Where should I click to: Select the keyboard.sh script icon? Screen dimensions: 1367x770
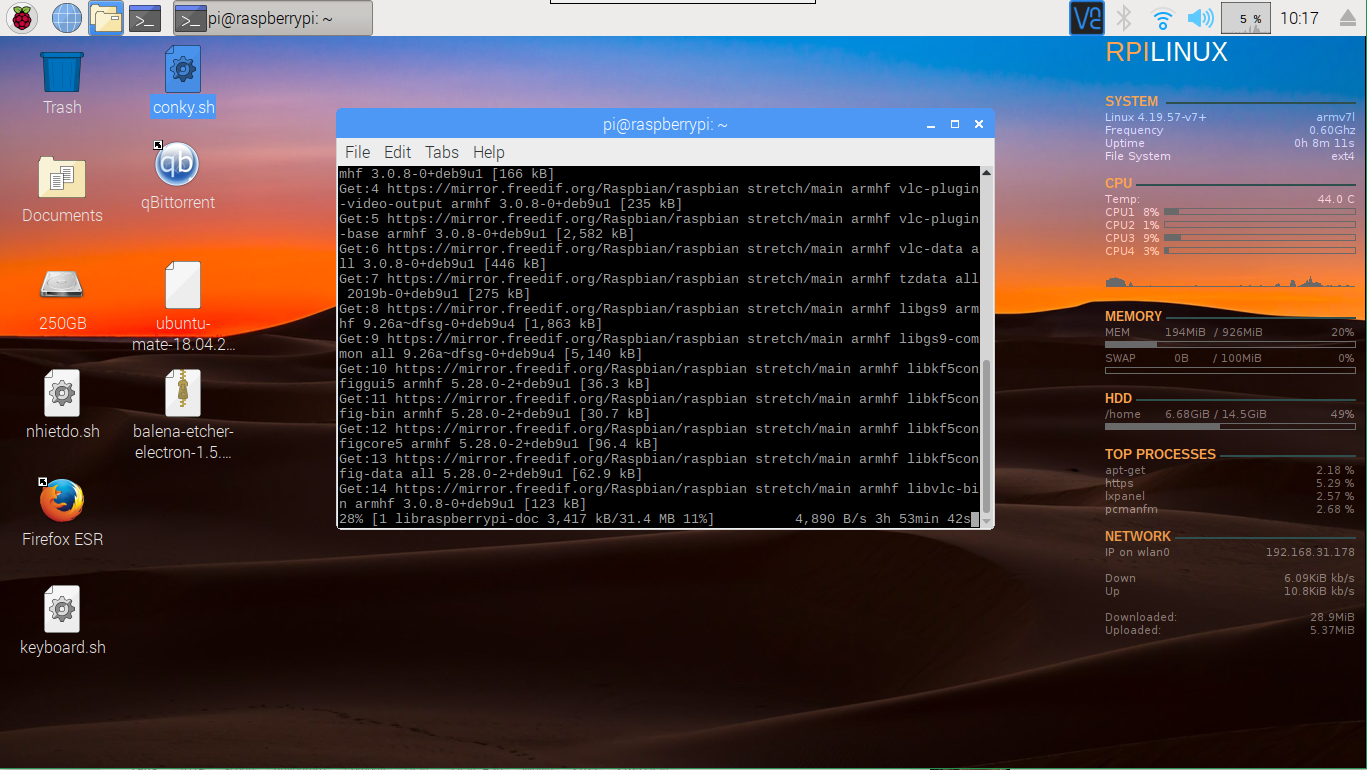(62, 621)
